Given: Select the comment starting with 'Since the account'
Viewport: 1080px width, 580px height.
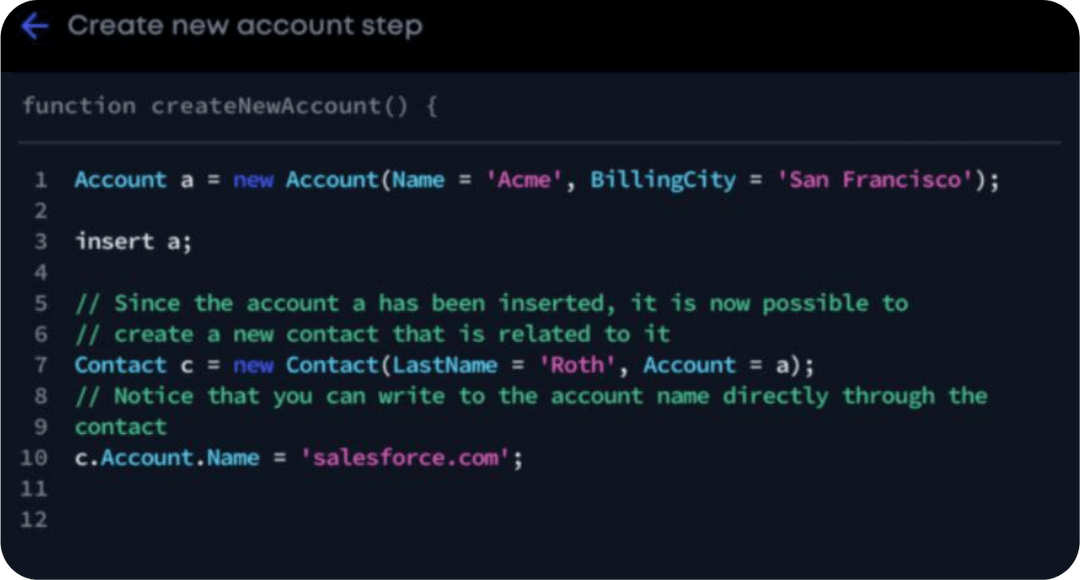Looking at the screenshot, I should [490, 303].
